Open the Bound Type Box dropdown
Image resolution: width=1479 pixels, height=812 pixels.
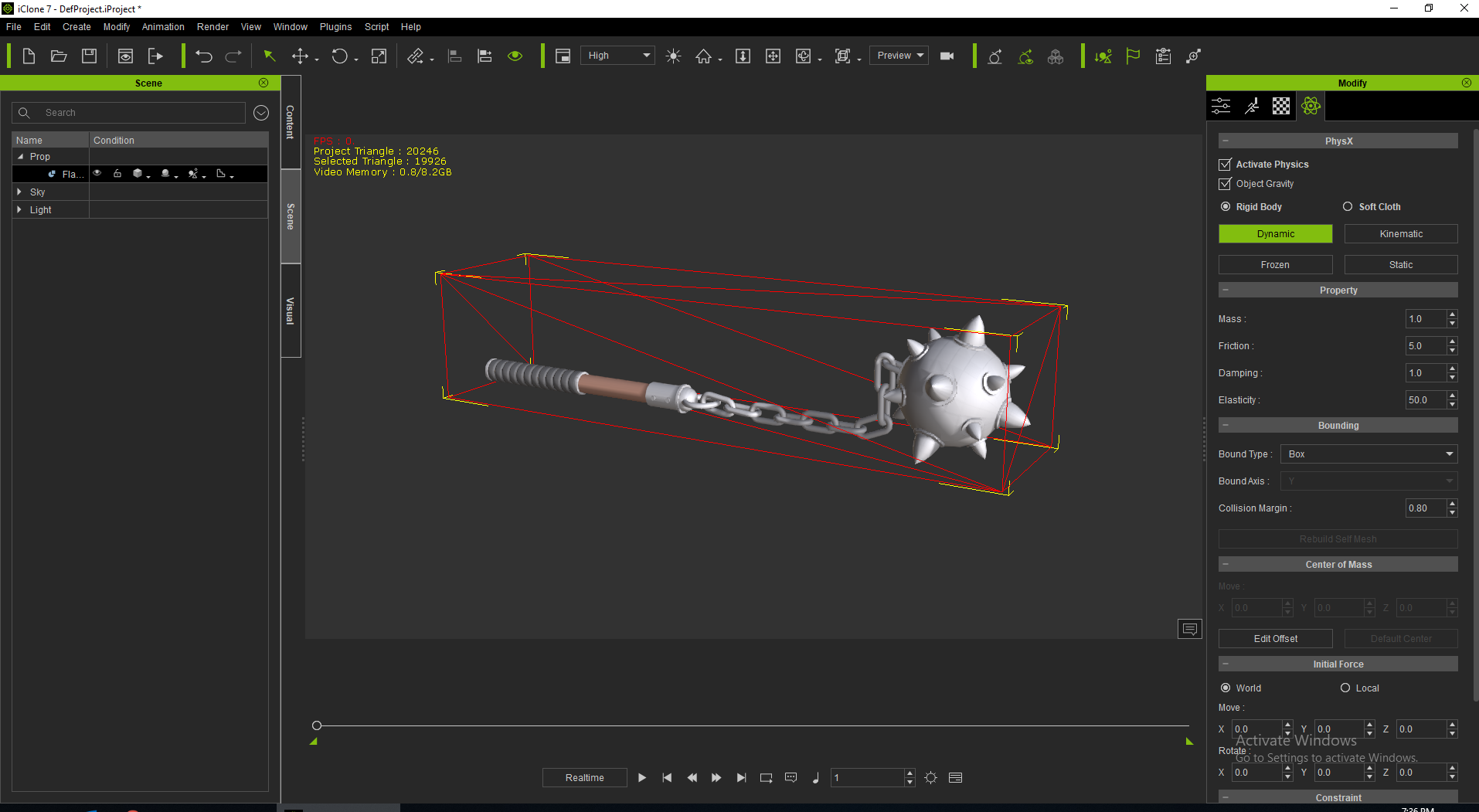pyautogui.click(x=1369, y=454)
